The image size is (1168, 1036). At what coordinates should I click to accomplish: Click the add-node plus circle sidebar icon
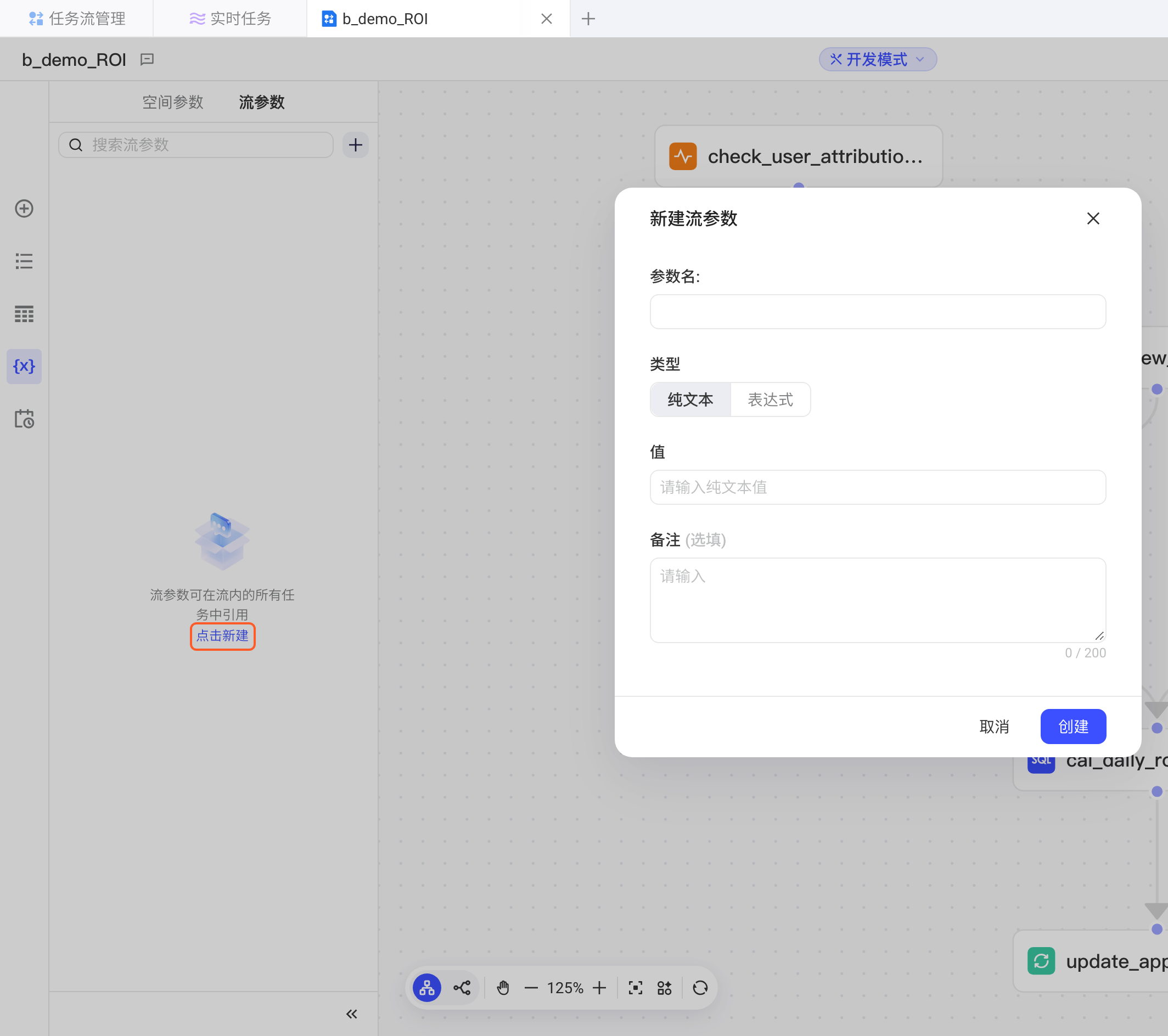point(24,209)
